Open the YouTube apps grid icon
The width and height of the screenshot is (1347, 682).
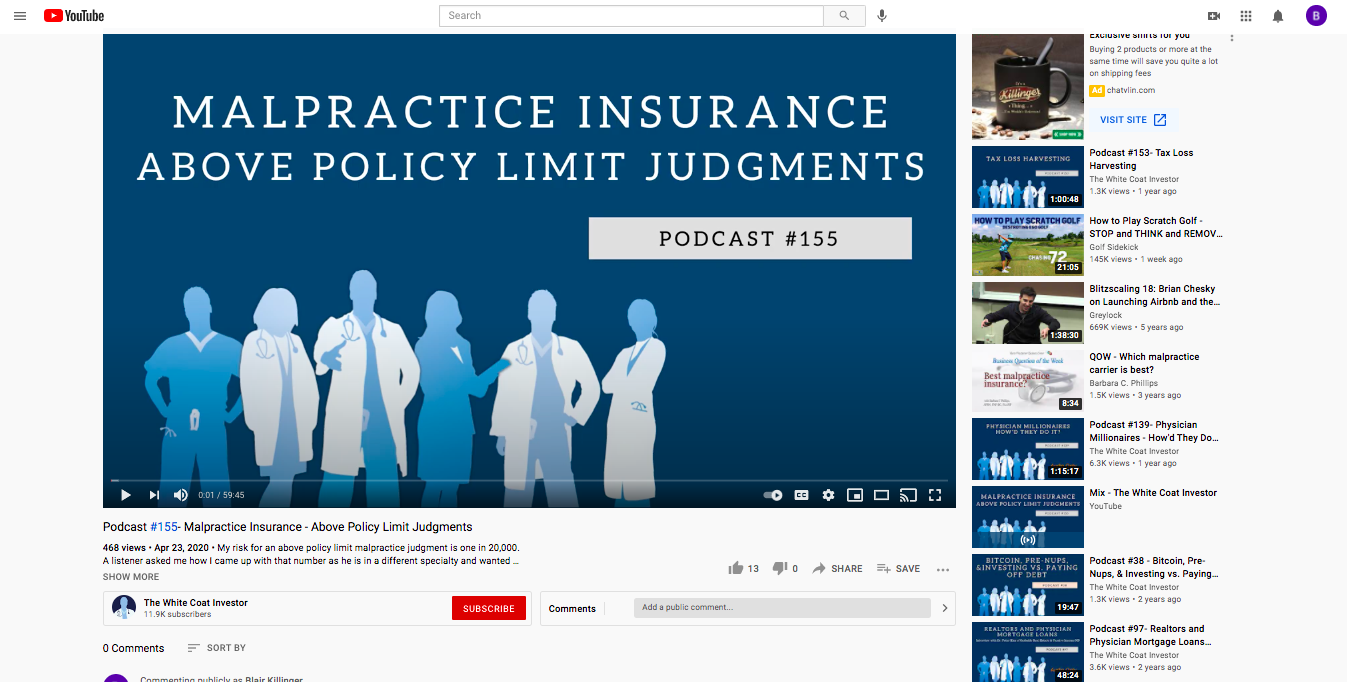pyautogui.click(x=1246, y=16)
